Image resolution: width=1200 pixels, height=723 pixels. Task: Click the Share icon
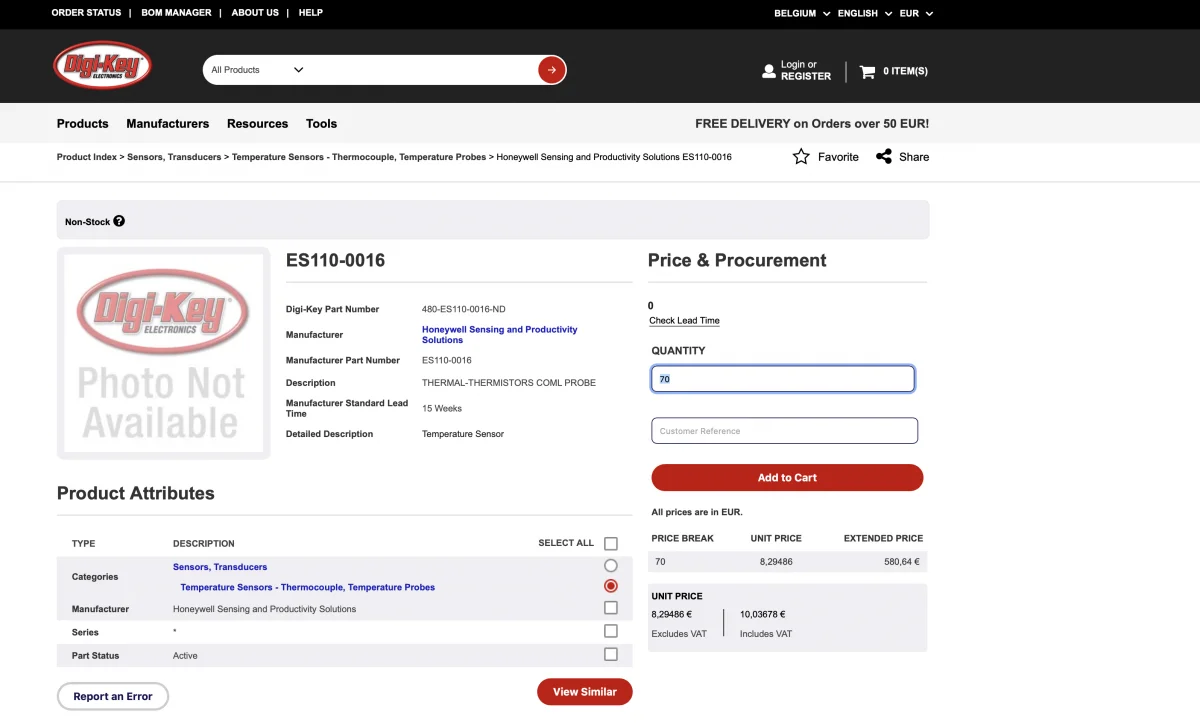click(x=884, y=157)
